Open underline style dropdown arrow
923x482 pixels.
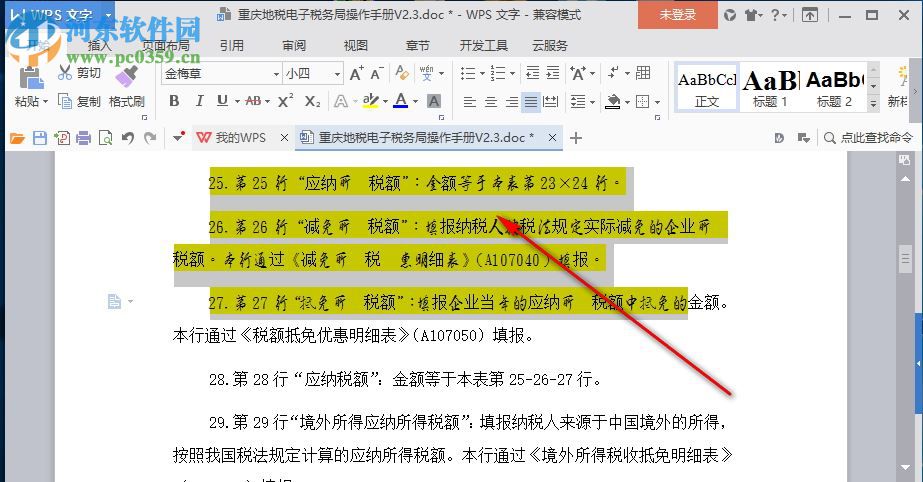pos(237,102)
